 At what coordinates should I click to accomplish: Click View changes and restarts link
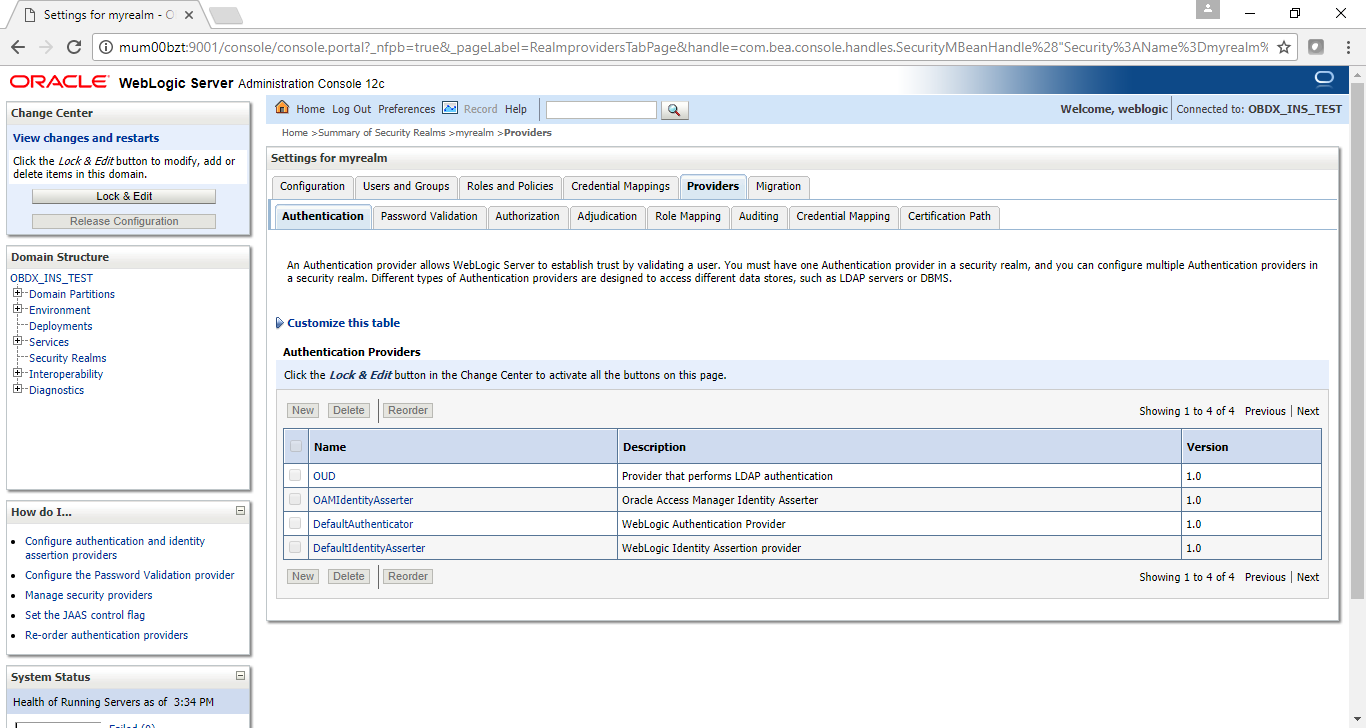86,138
